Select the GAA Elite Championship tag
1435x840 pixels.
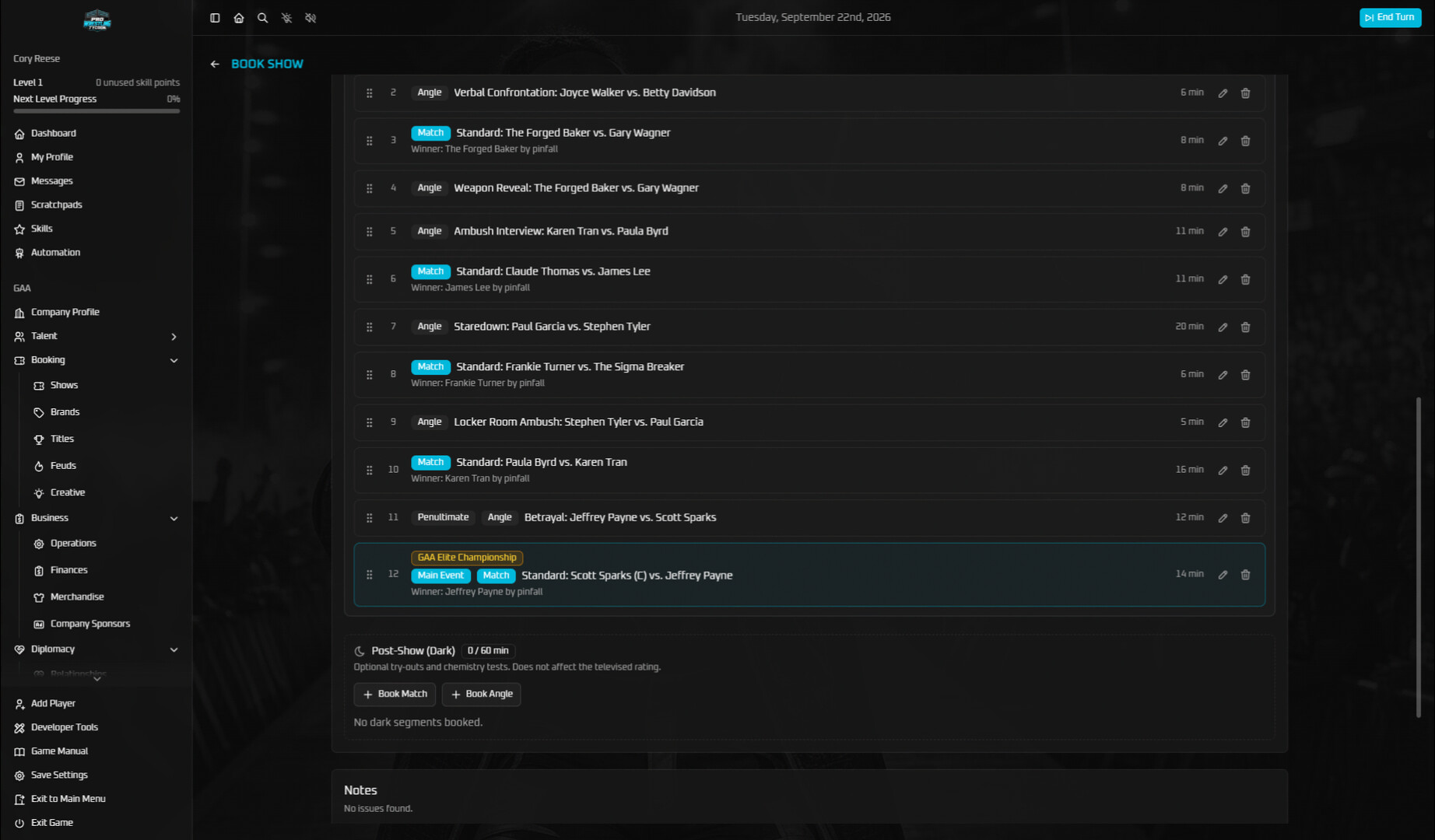point(467,558)
